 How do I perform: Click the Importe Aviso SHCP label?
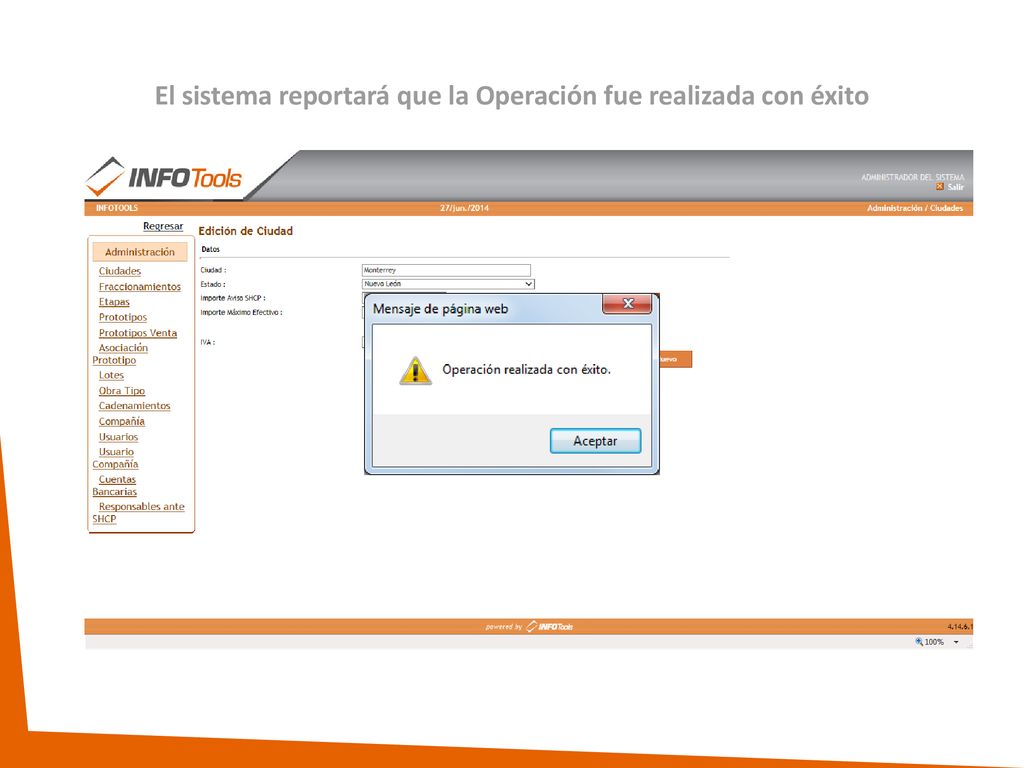[x=232, y=298]
